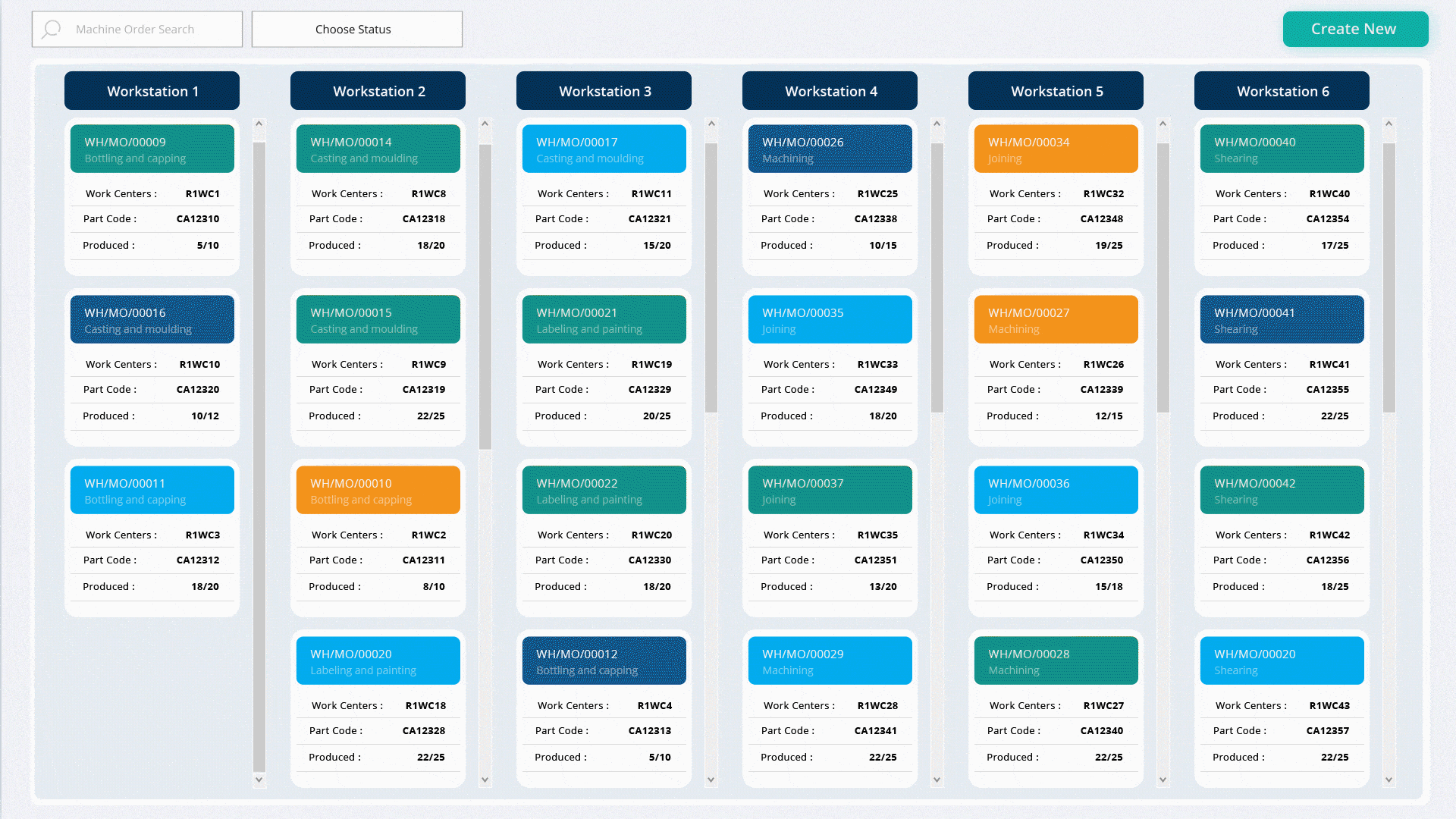Click work center value R1WC1
Viewport: 1456px width, 819px height.
point(202,194)
